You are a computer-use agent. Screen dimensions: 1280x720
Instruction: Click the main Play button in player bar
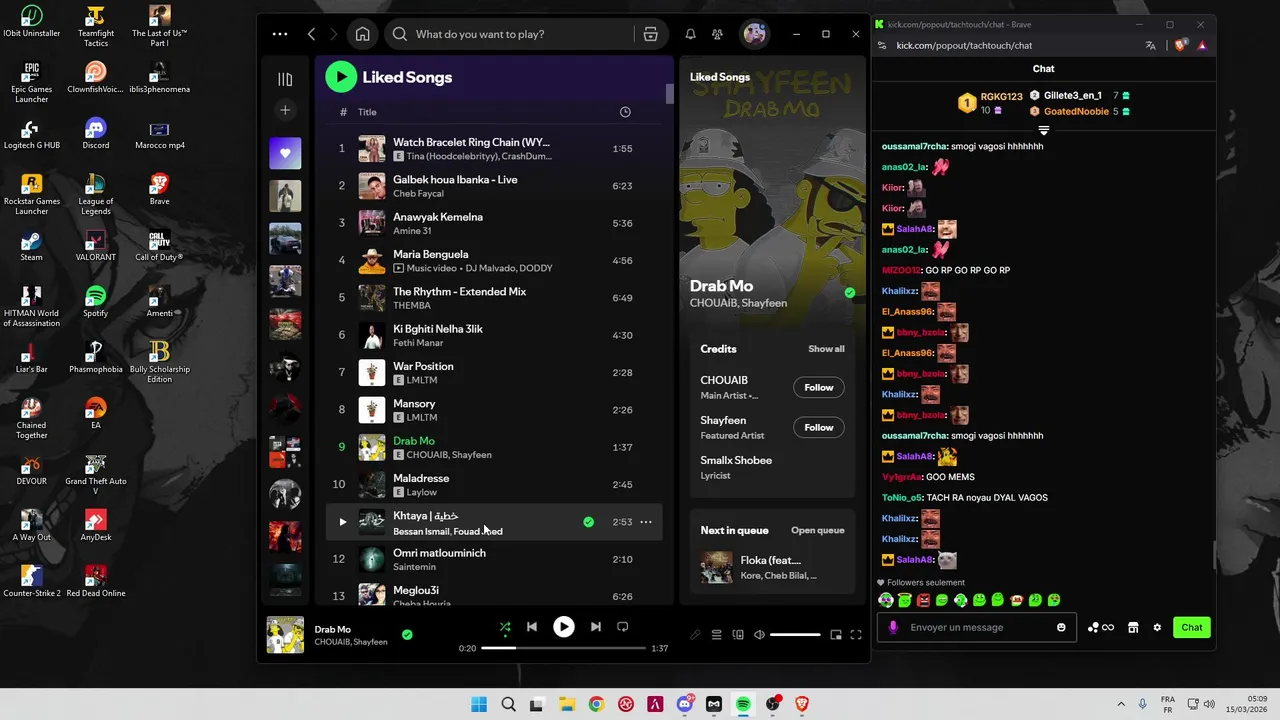pos(564,627)
